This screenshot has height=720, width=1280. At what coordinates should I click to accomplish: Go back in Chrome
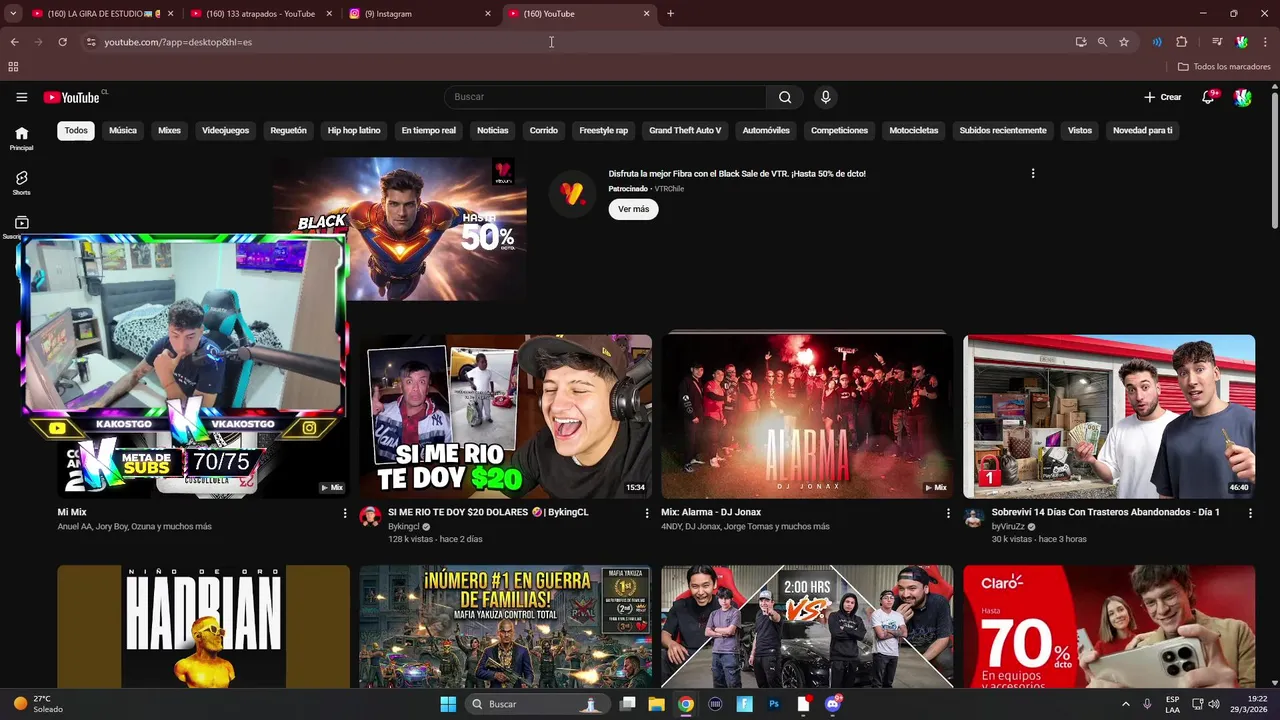point(14,42)
